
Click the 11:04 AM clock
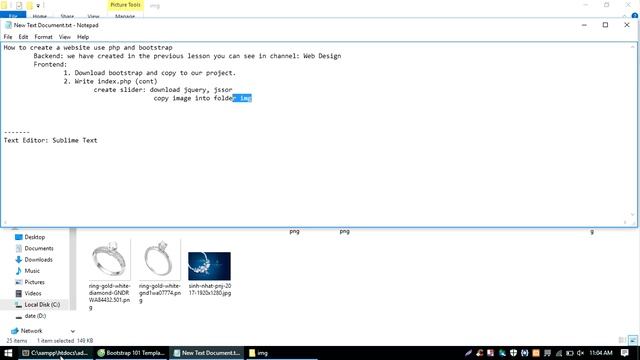601,353
